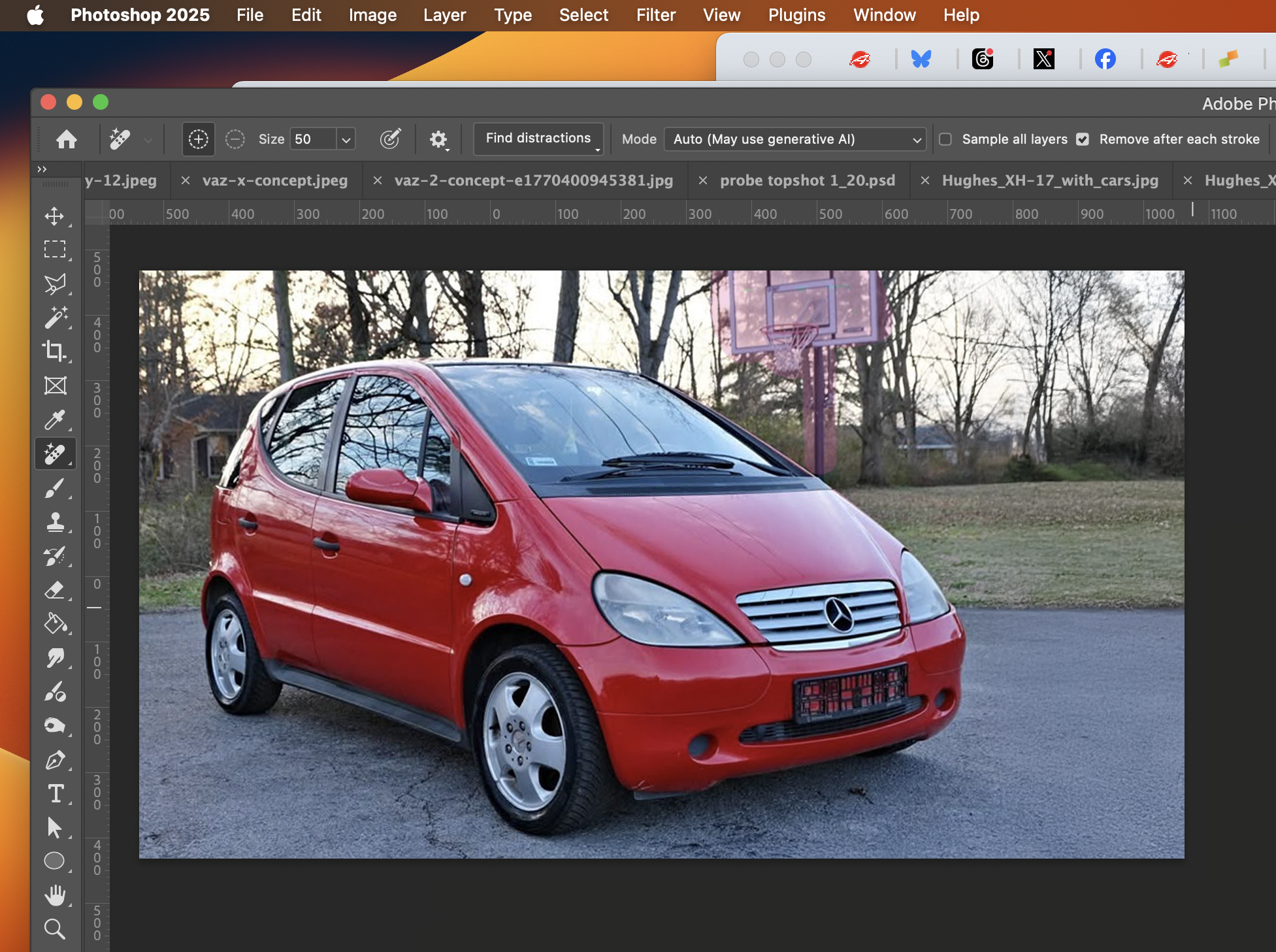Image resolution: width=1276 pixels, height=952 pixels.
Task: Uncheck Remove after each stroke
Action: click(x=1083, y=139)
